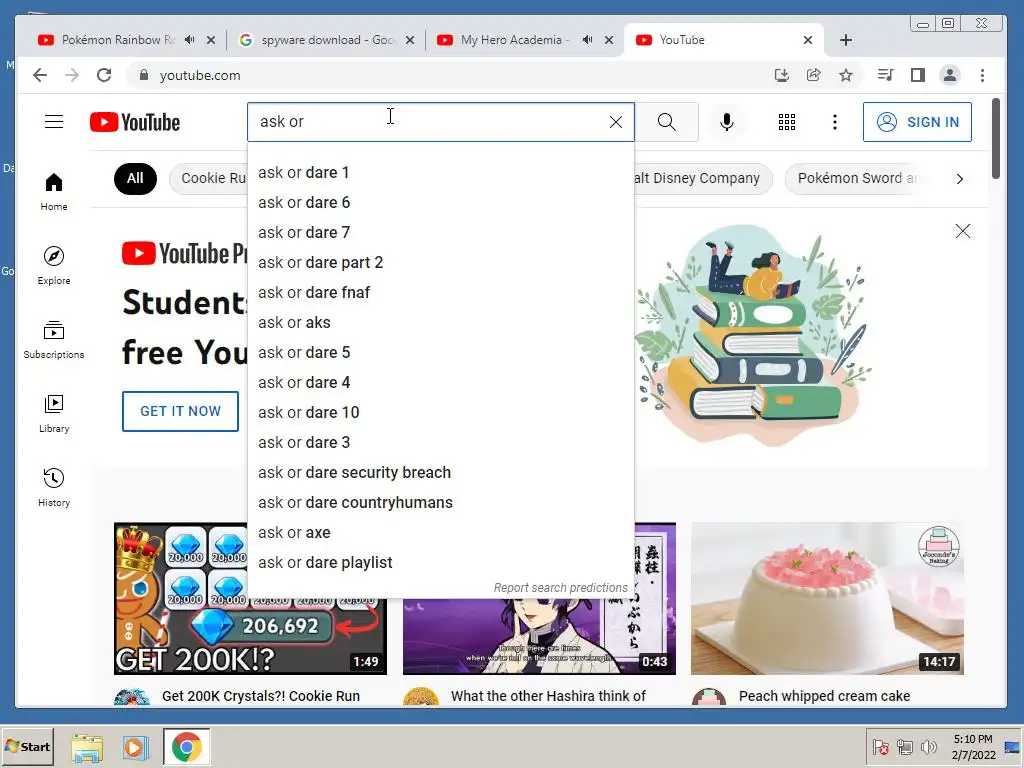Screen dimensions: 1024x768
Task: Pick 'ask or dare playlist' suggestion
Action: tap(441, 563)
